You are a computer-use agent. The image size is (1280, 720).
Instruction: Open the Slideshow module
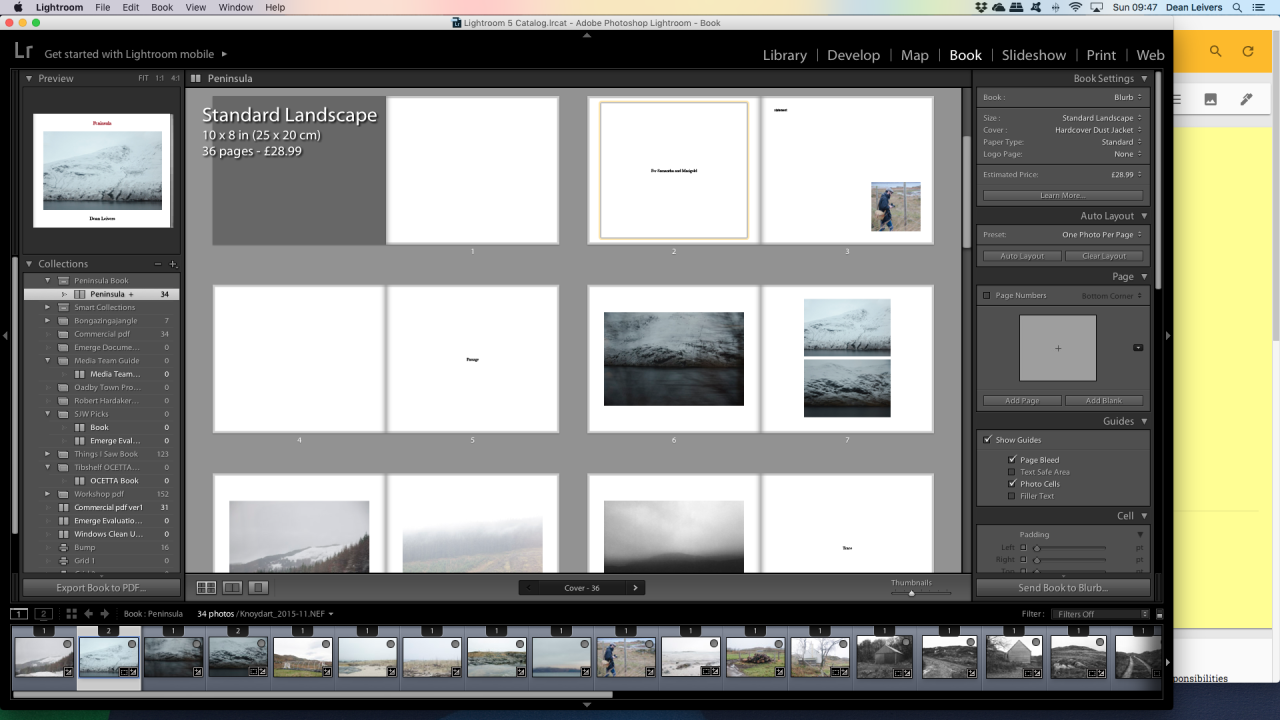(x=1033, y=55)
